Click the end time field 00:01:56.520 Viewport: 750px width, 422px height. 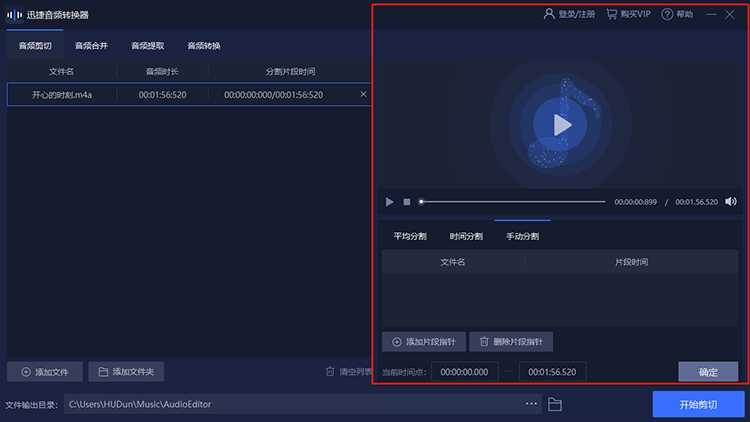(552, 372)
